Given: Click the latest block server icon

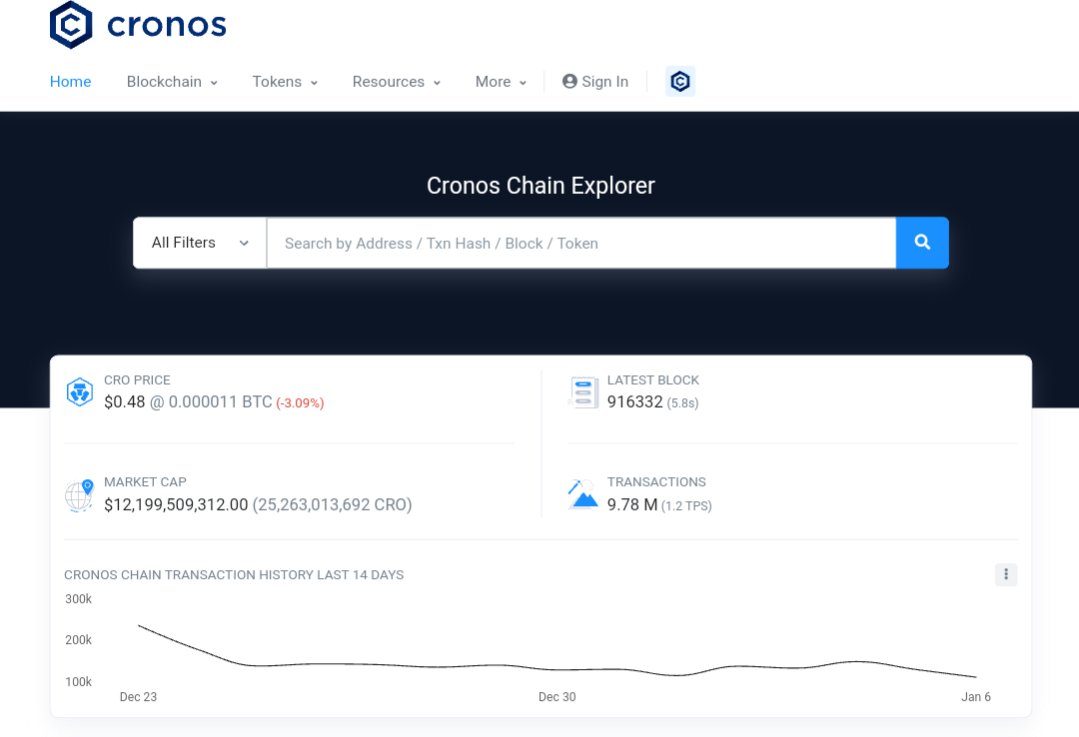Looking at the screenshot, I should tap(584, 392).
